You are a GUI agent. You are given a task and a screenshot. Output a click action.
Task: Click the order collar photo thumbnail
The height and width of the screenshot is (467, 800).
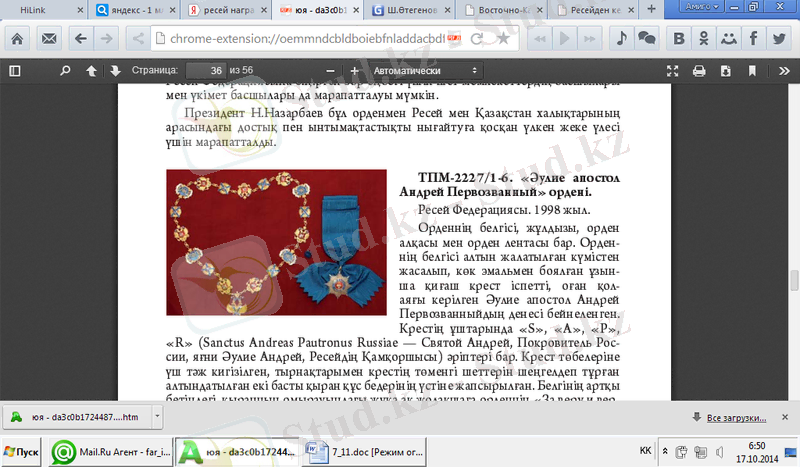pos(276,242)
